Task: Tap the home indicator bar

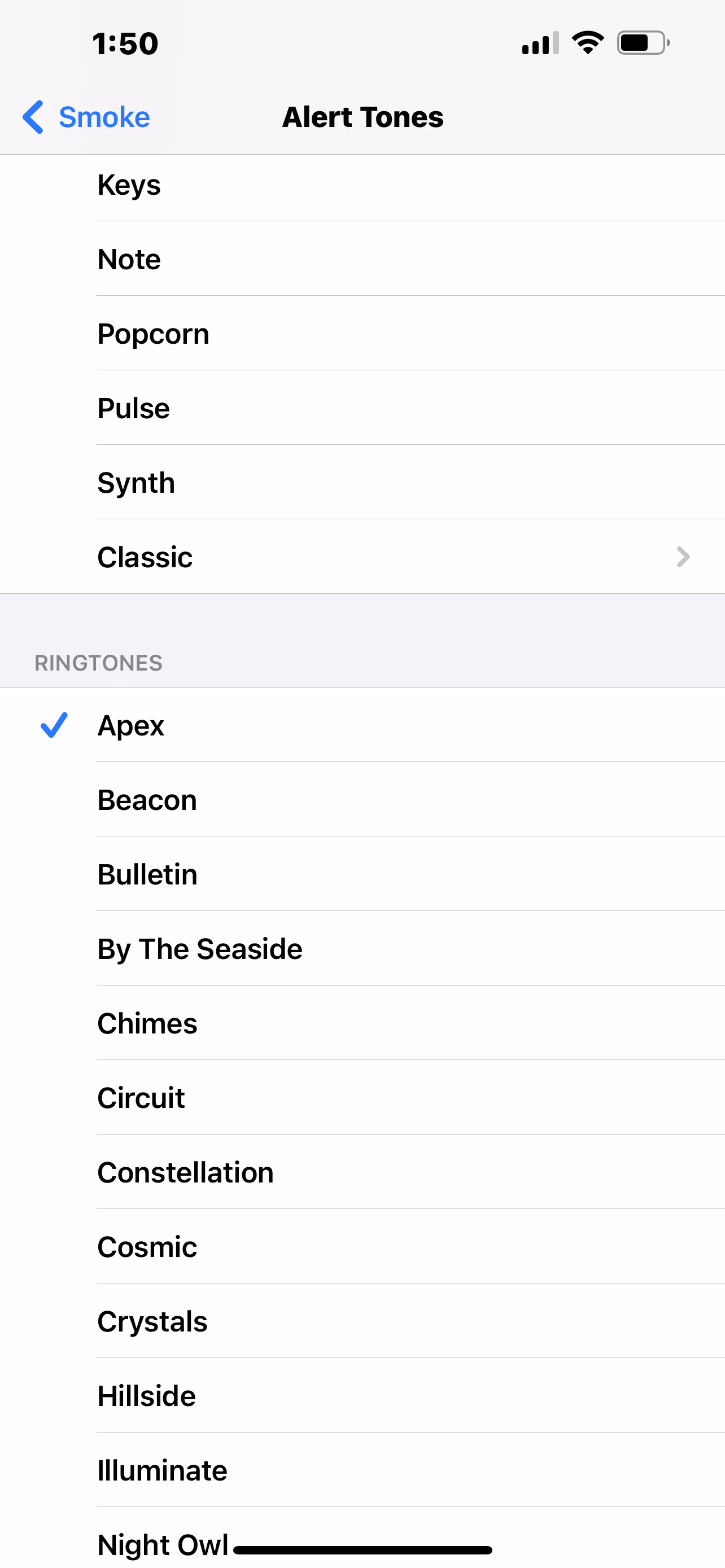Action: pos(363,1549)
